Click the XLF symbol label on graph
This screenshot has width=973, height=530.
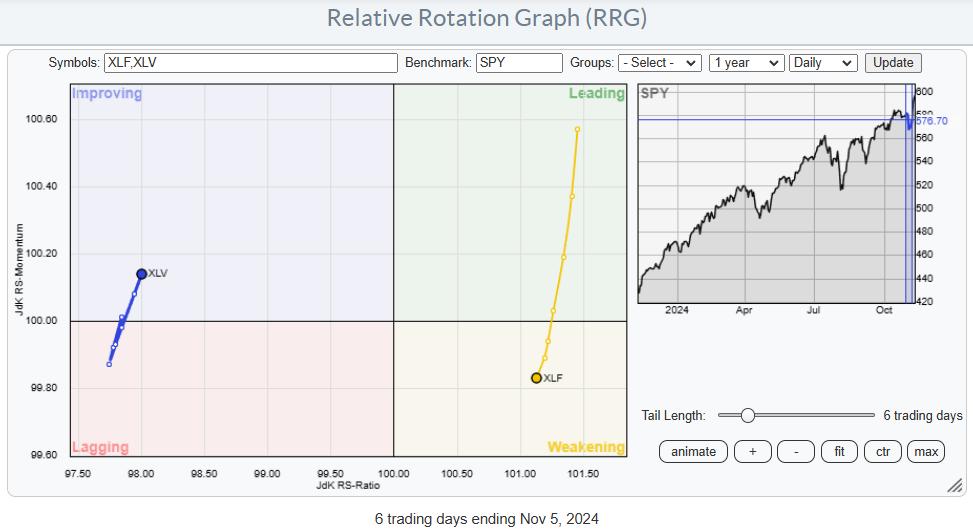click(x=553, y=378)
